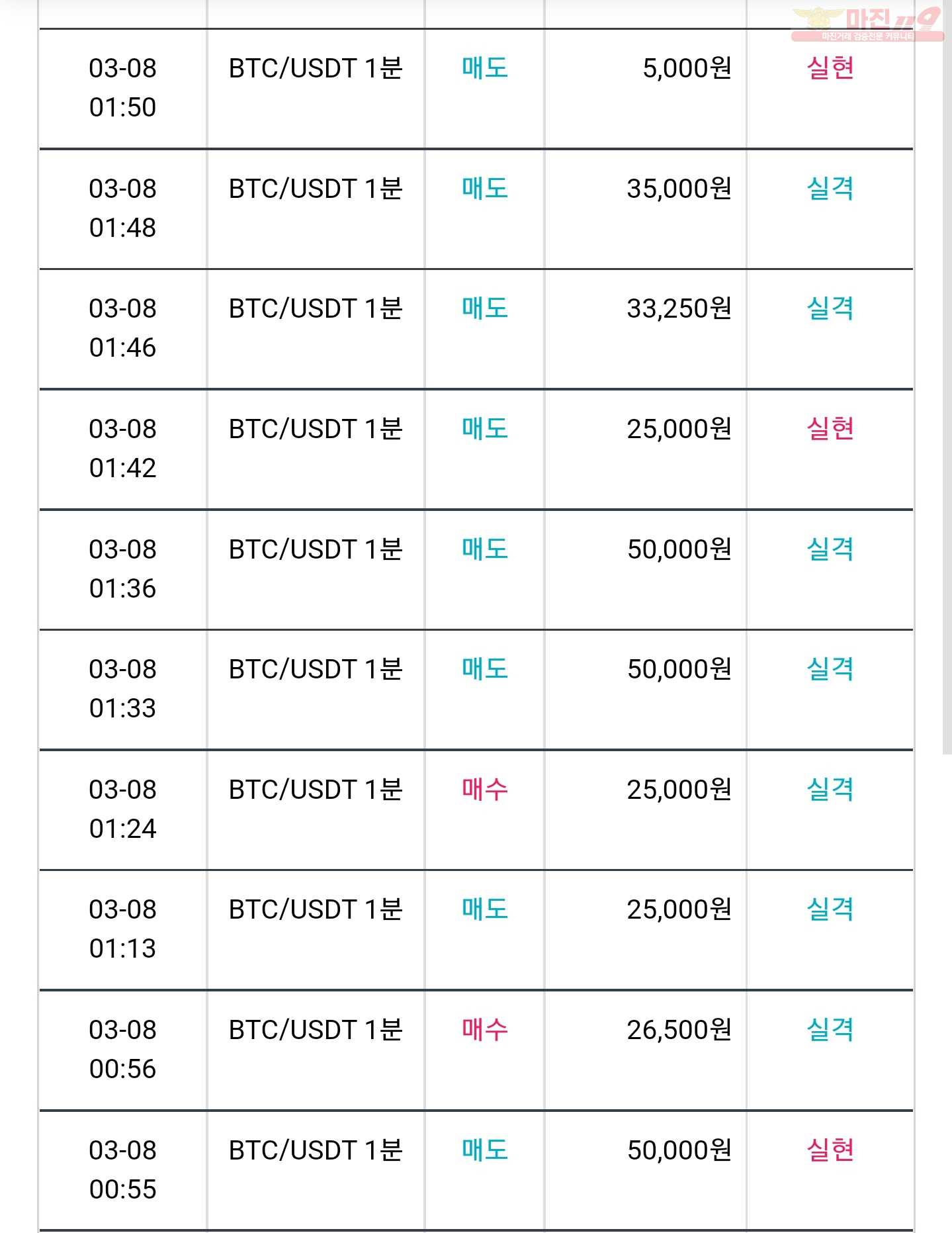Select the 03-08 01:36 date cell
This screenshot has height=1233, width=952.
pos(122,569)
